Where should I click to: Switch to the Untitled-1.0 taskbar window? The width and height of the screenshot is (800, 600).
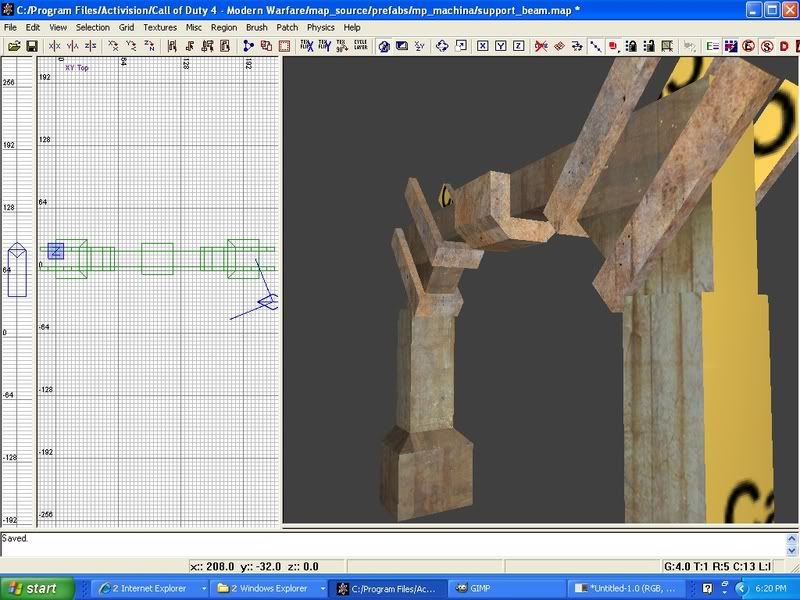click(625, 589)
